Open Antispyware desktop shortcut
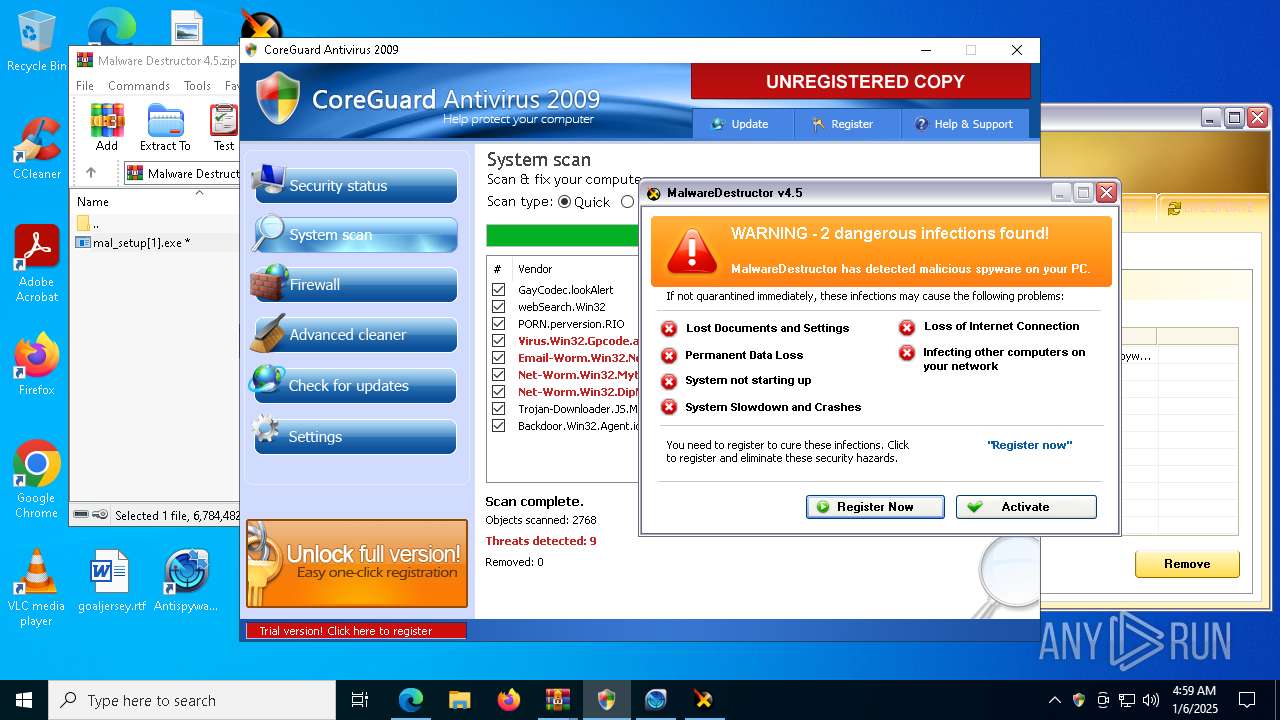 (x=186, y=581)
